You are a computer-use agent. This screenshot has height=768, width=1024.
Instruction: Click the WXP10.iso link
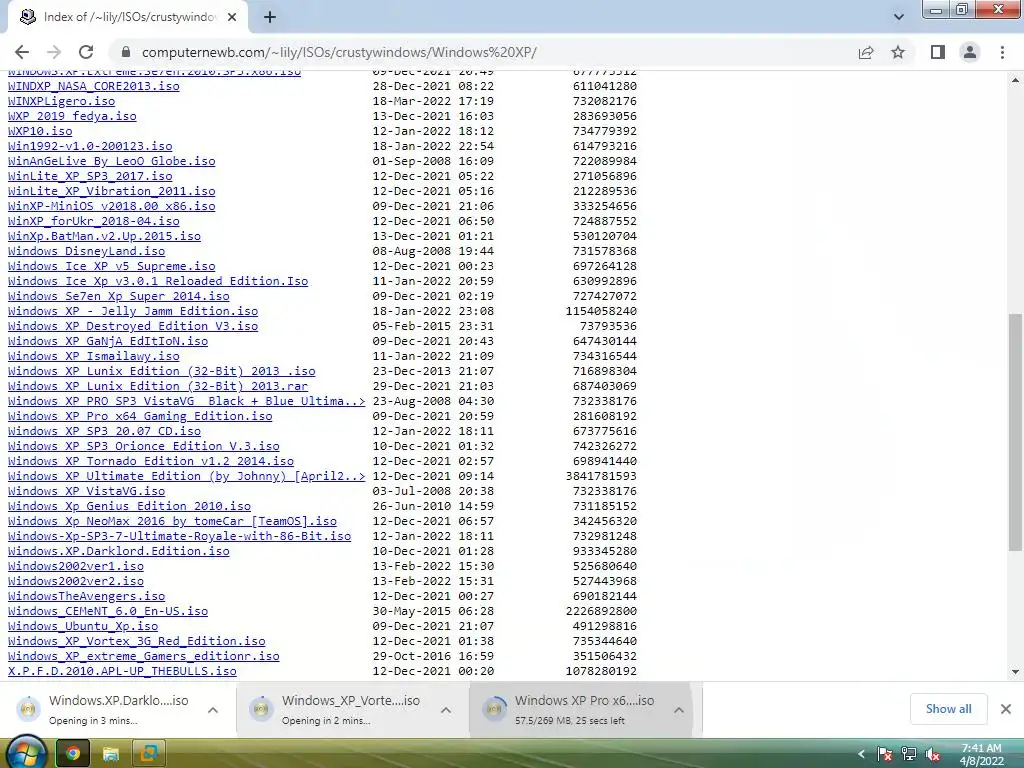40,131
